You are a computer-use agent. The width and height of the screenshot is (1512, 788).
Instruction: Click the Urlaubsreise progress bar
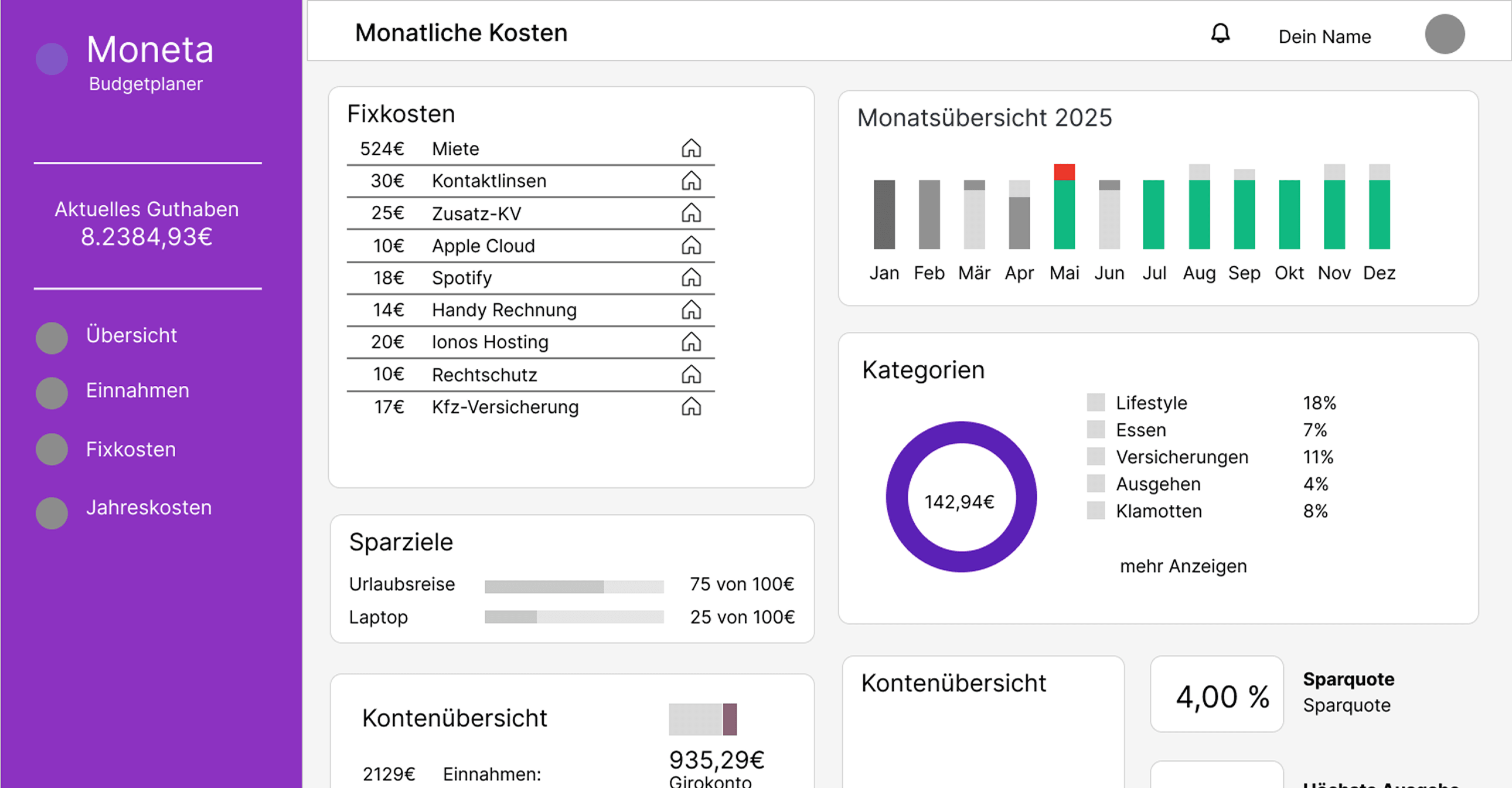[x=574, y=585]
